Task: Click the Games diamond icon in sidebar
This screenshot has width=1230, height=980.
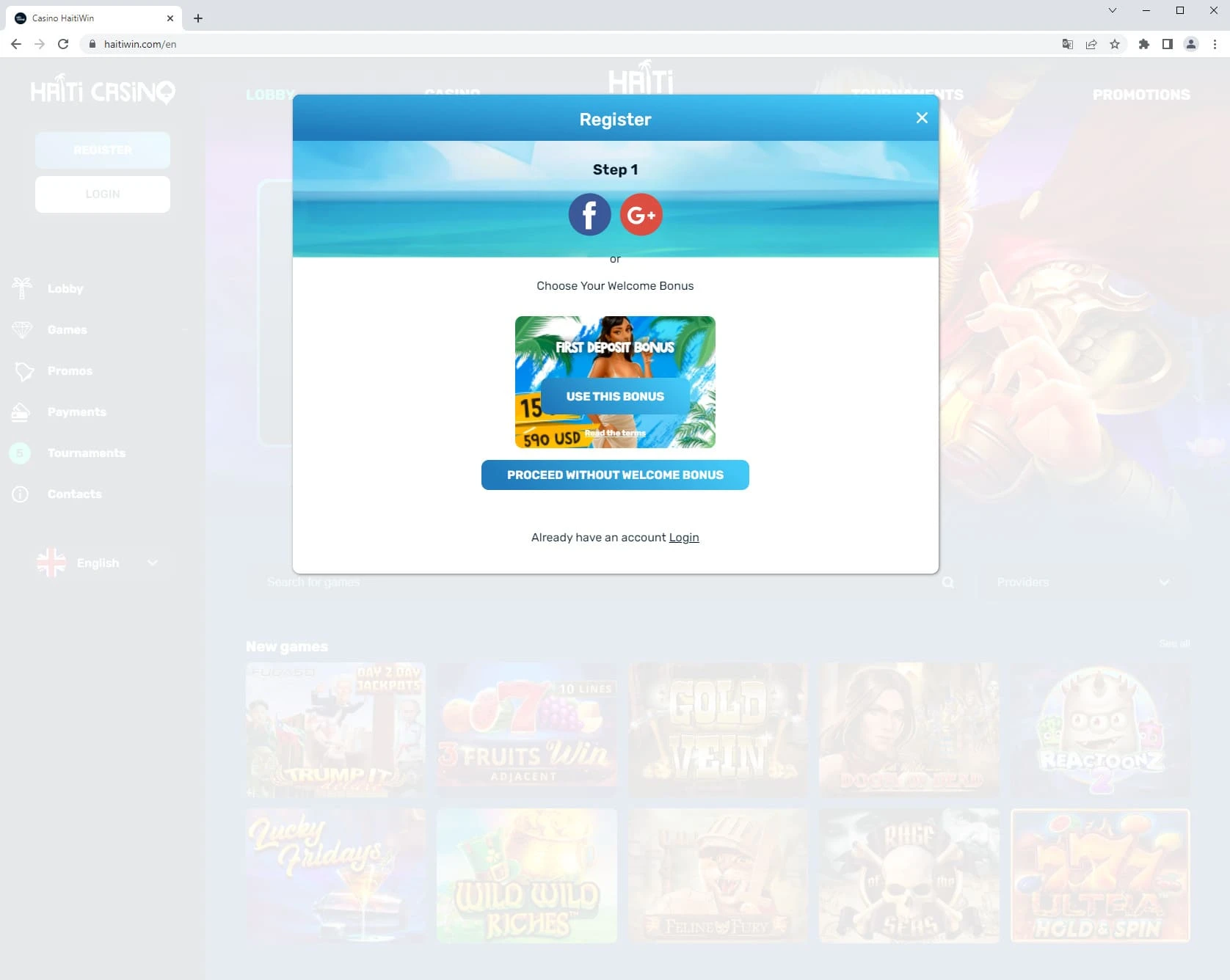Action: 22,329
